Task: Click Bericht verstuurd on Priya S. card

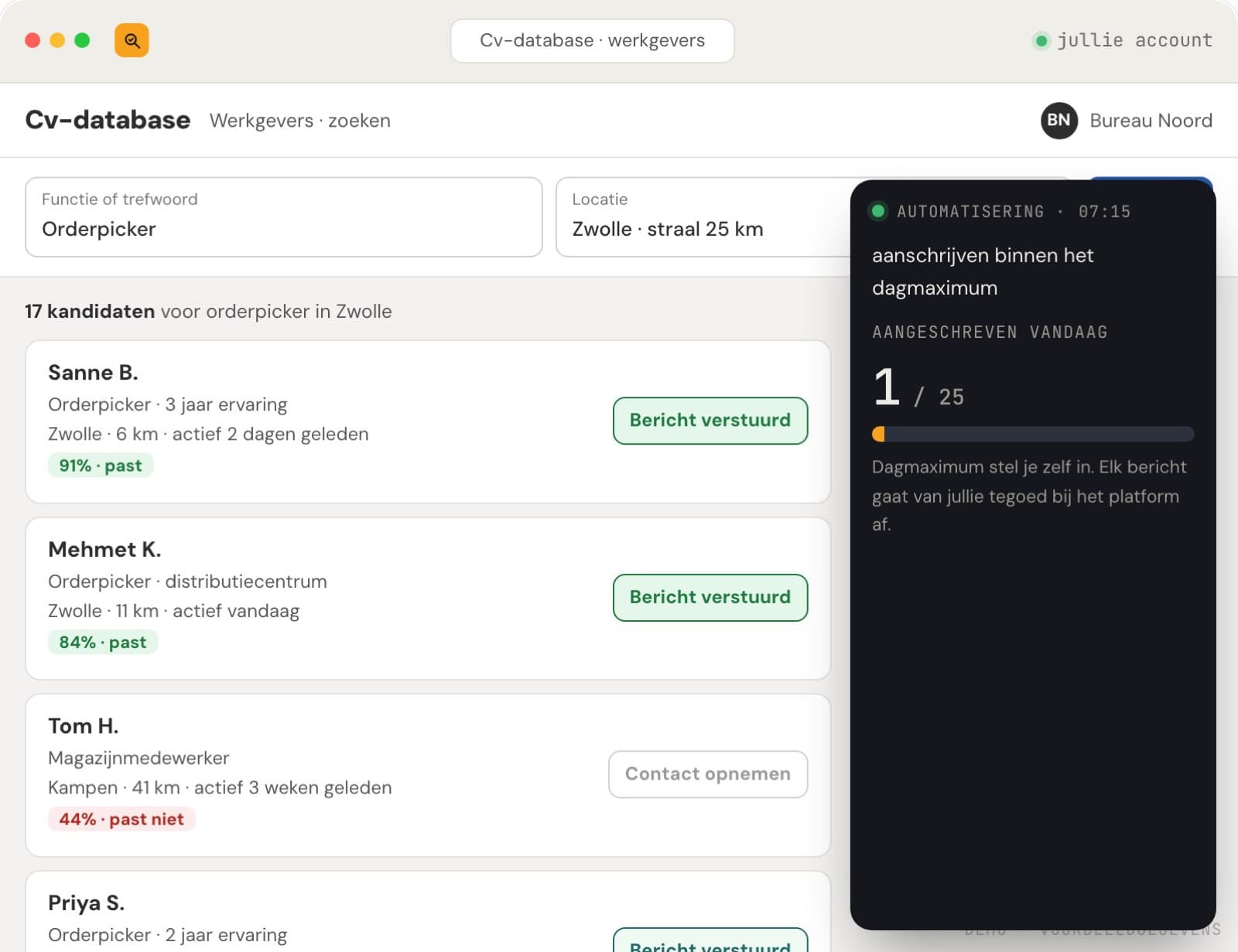Action: [x=710, y=941]
